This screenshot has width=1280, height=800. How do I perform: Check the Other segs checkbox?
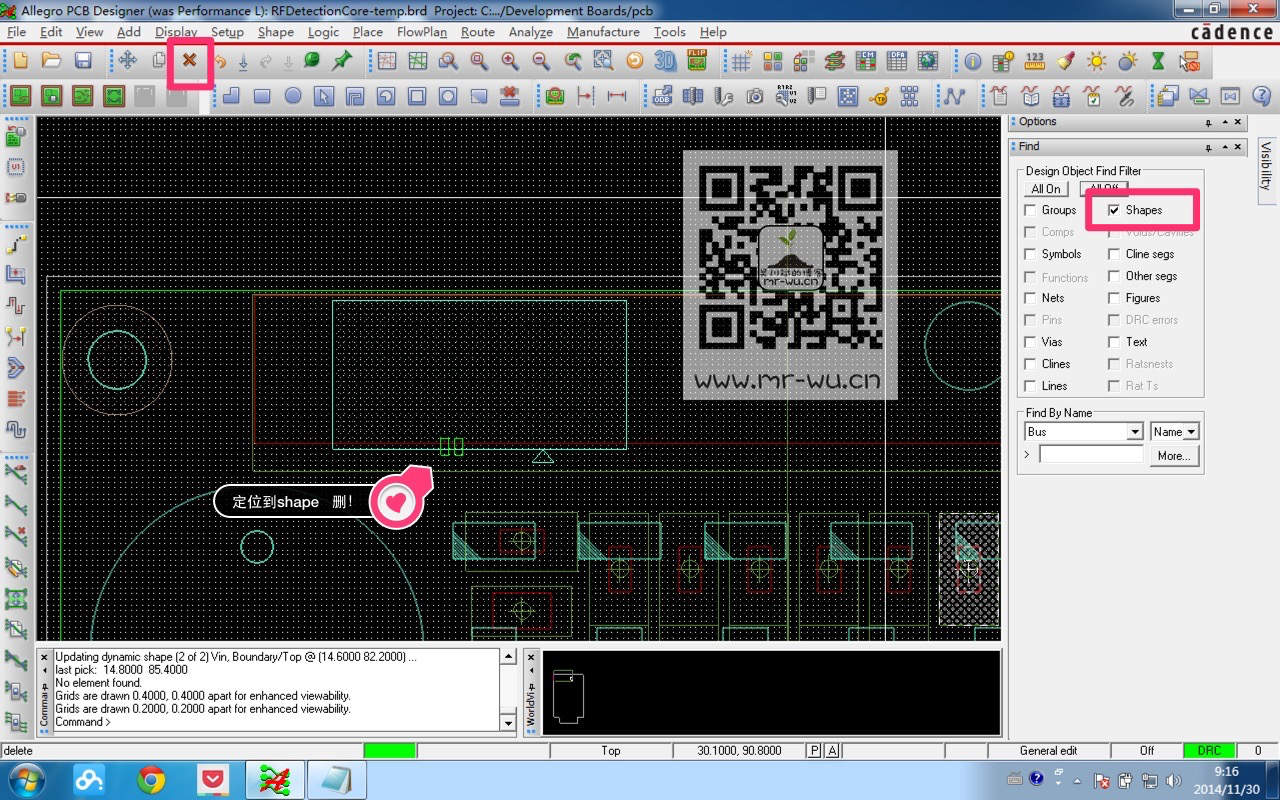click(x=1114, y=276)
